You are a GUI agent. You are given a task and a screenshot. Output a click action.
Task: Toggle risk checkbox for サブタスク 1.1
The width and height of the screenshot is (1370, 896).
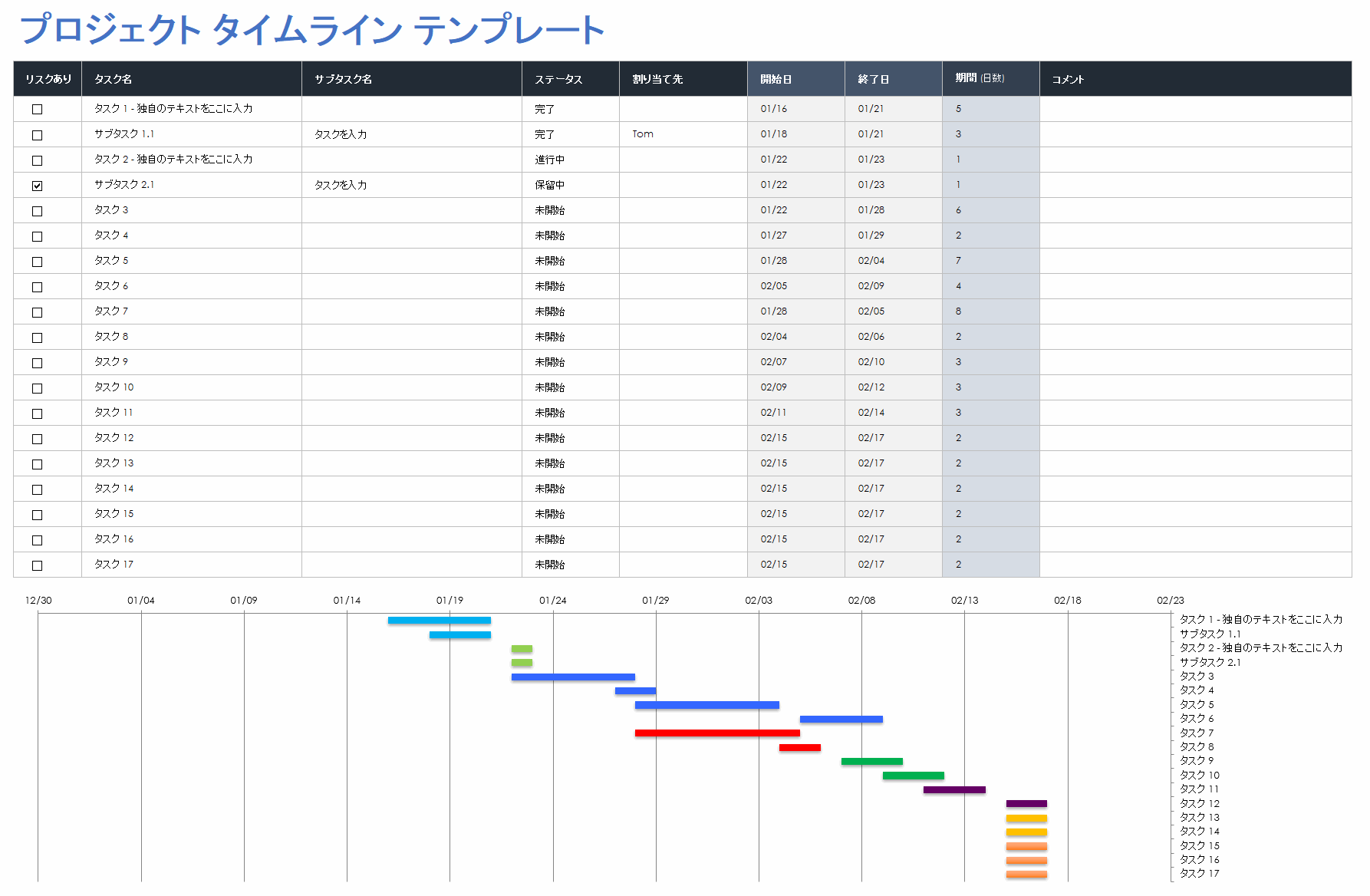tap(37, 134)
